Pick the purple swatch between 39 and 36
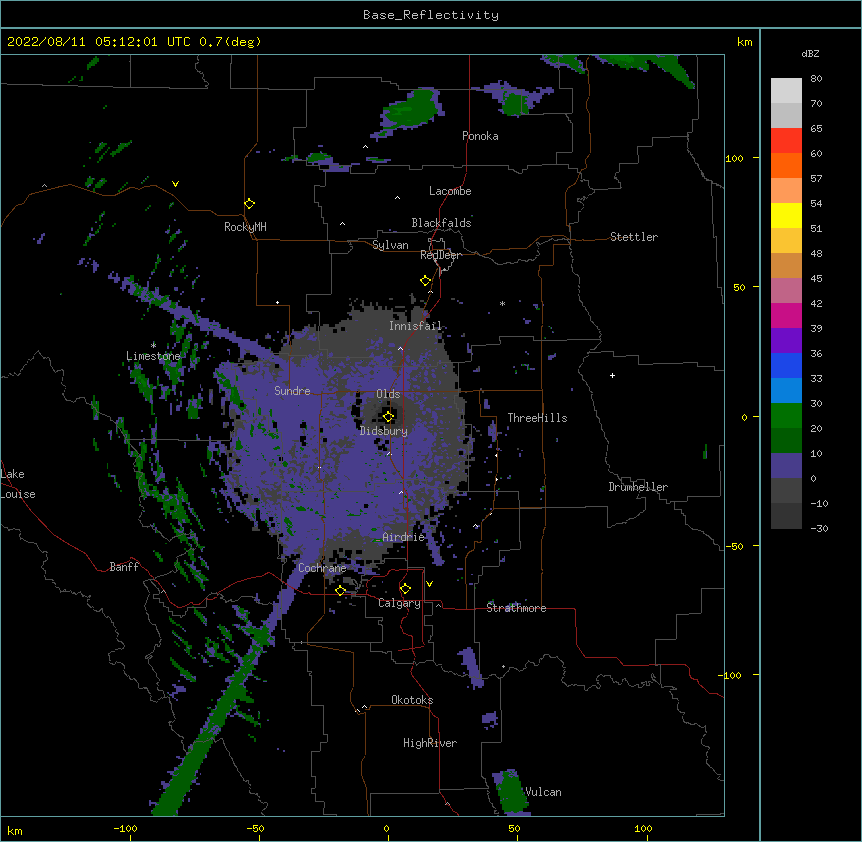 pyautogui.click(x=786, y=341)
